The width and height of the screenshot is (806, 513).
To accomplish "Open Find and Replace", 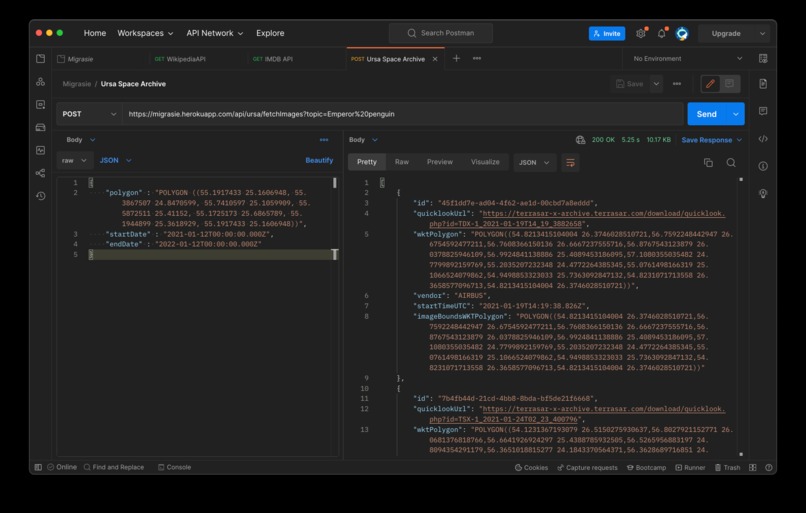I will point(114,467).
